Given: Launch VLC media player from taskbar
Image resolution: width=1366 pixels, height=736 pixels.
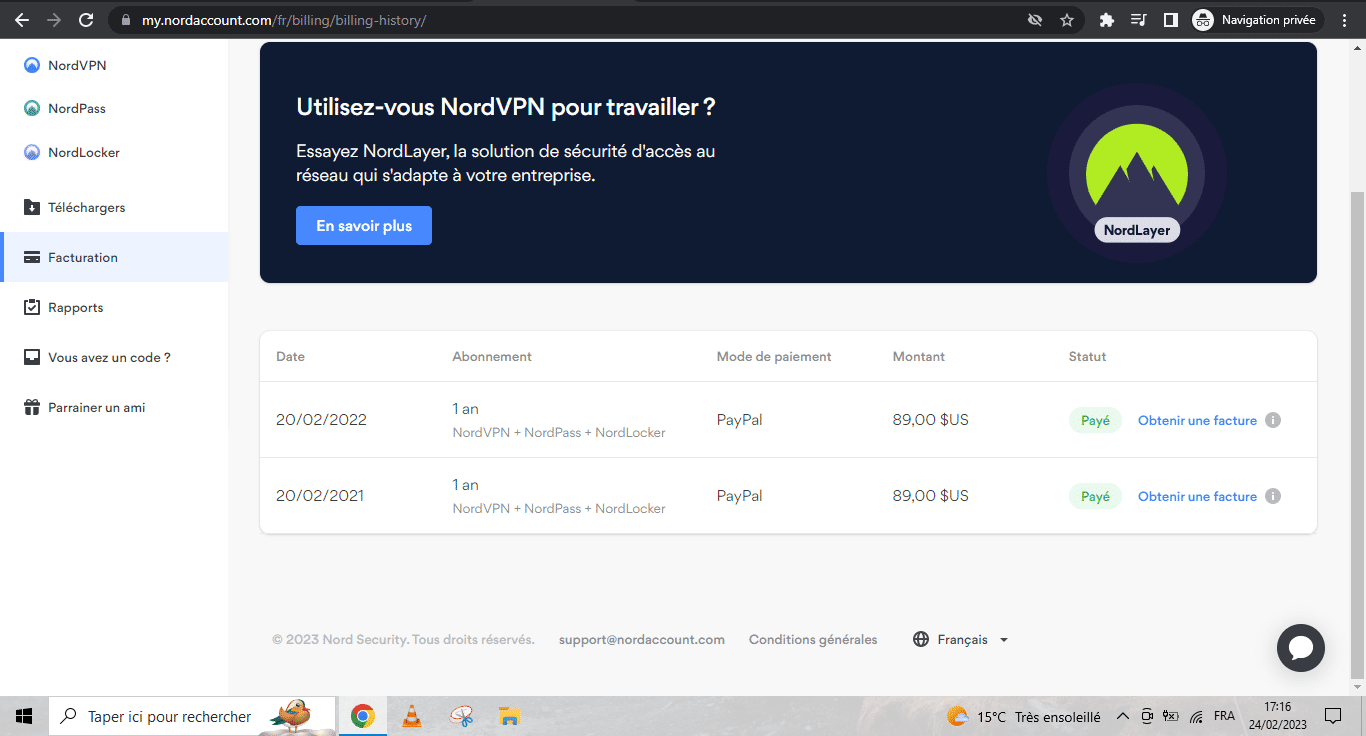Looking at the screenshot, I should [x=411, y=716].
